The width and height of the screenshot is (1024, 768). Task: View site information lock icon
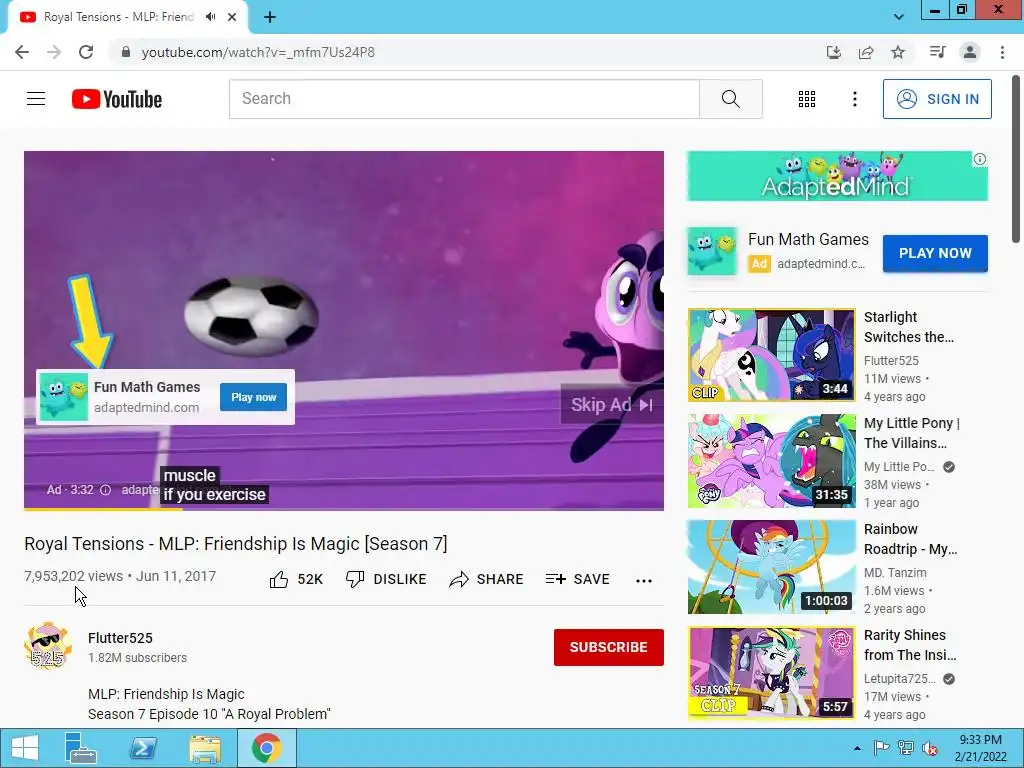click(126, 52)
